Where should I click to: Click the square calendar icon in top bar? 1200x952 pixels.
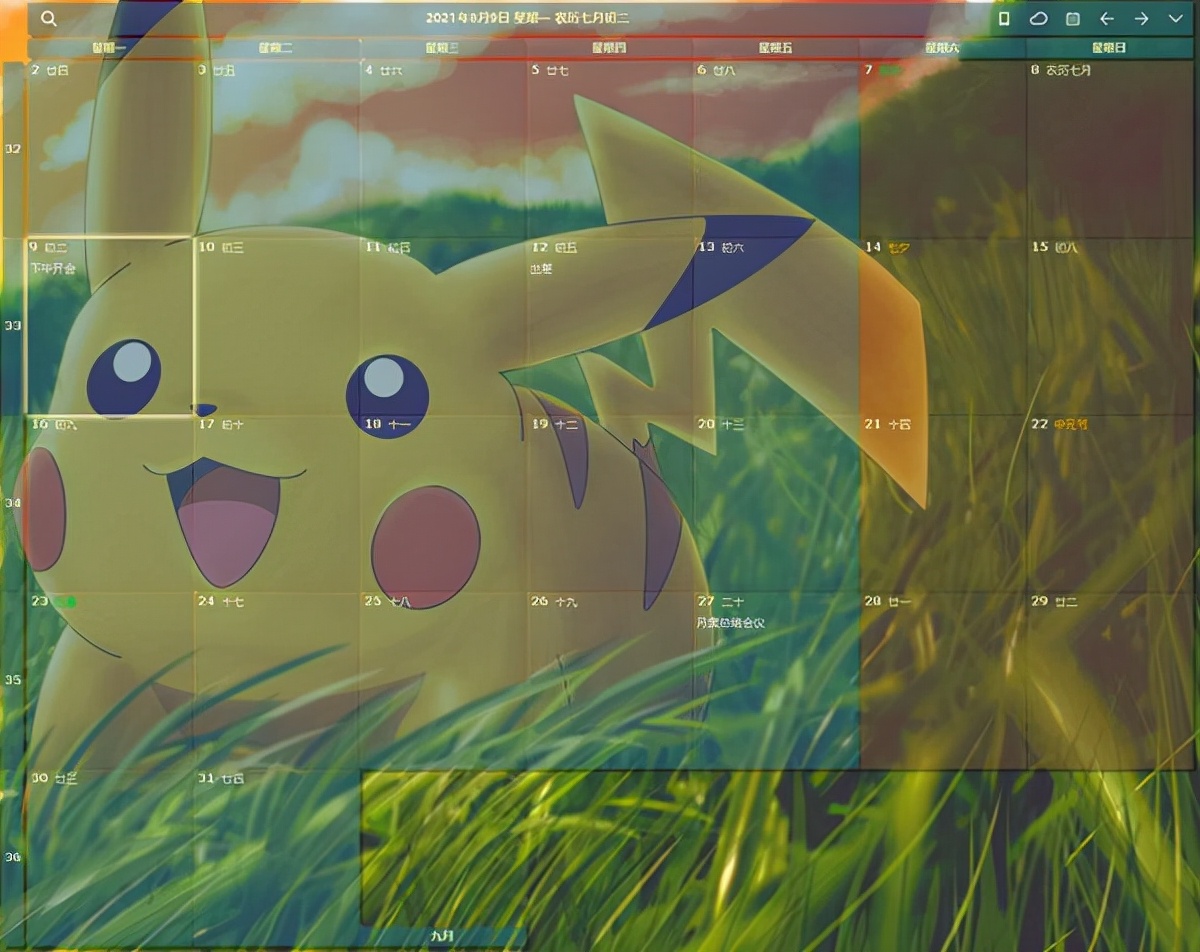pyautogui.click(x=1072, y=19)
